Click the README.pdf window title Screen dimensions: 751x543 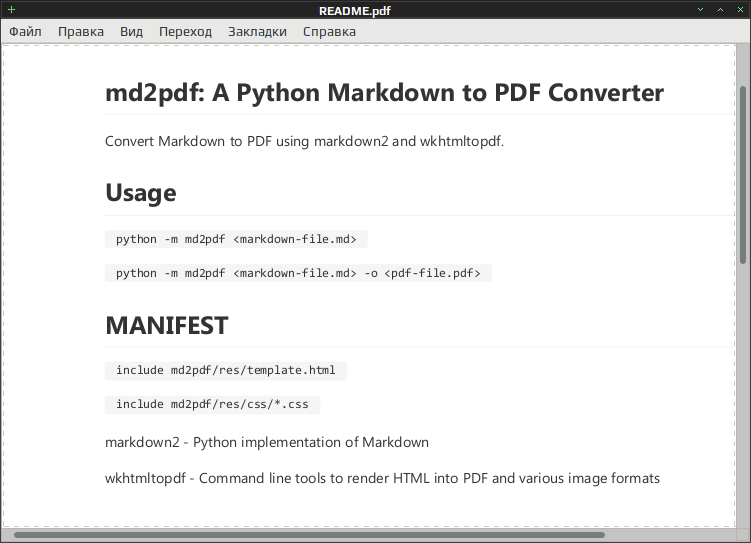pos(355,11)
